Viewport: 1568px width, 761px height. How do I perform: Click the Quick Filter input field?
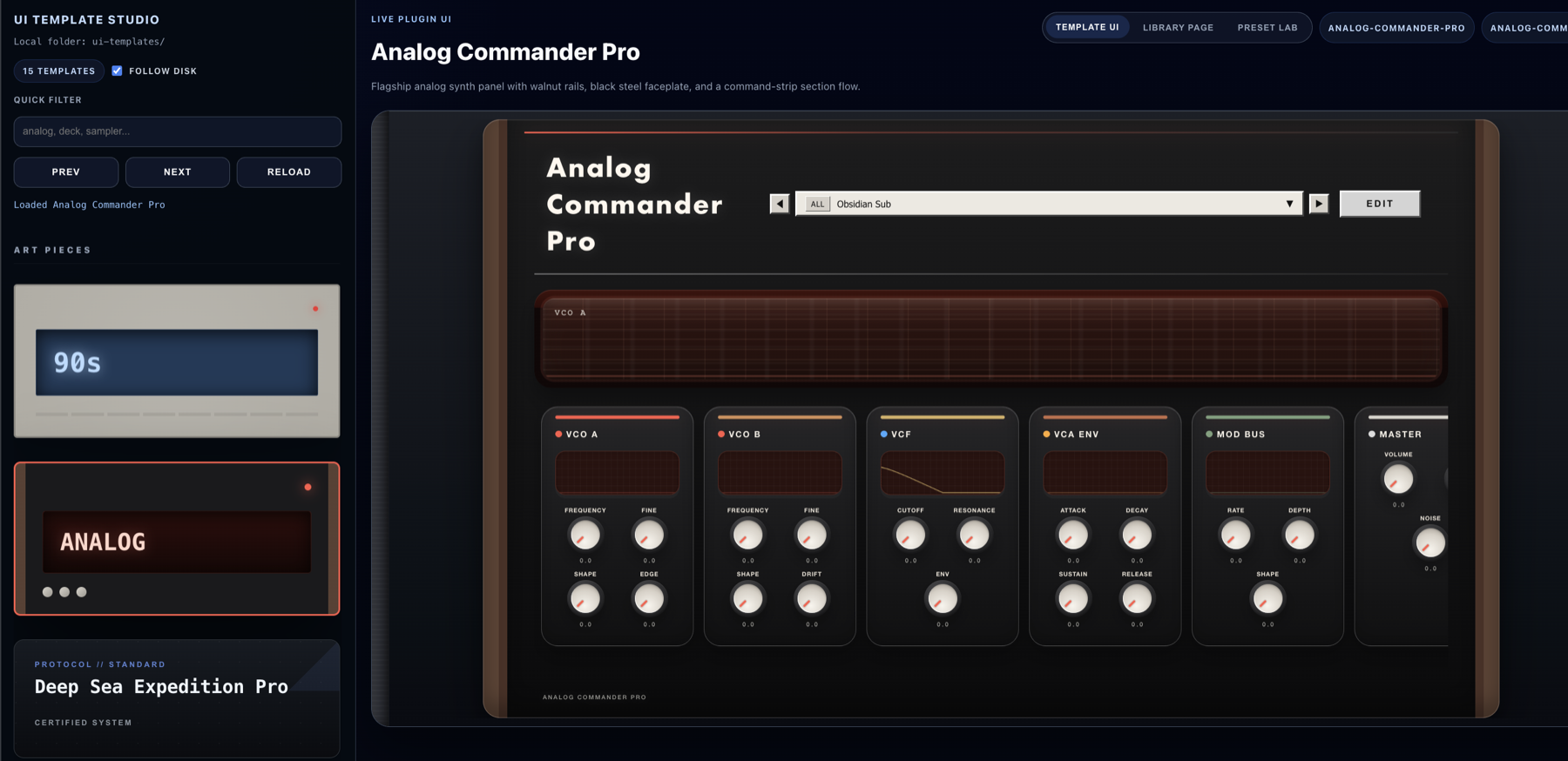pyautogui.click(x=178, y=131)
